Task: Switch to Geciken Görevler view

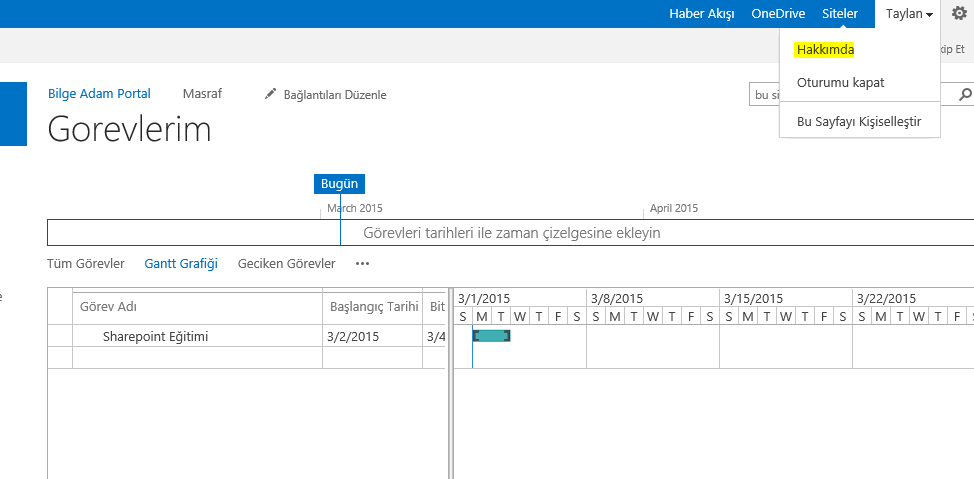Action: (286, 264)
